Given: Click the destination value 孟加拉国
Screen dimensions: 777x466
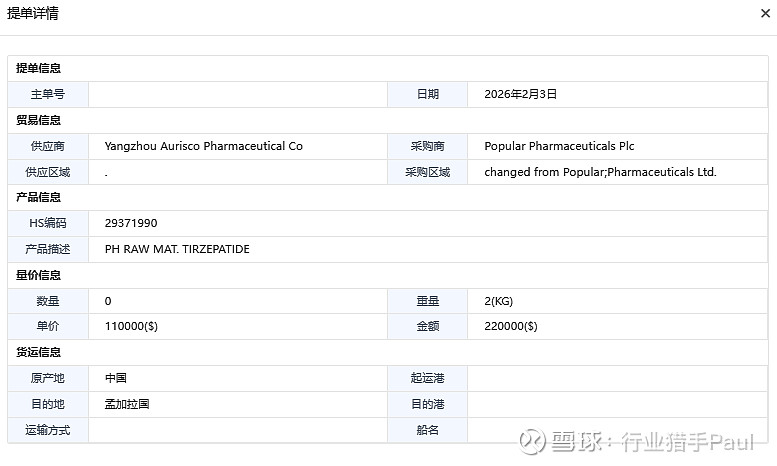Looking at the screenshot, I should pos(128,404).
